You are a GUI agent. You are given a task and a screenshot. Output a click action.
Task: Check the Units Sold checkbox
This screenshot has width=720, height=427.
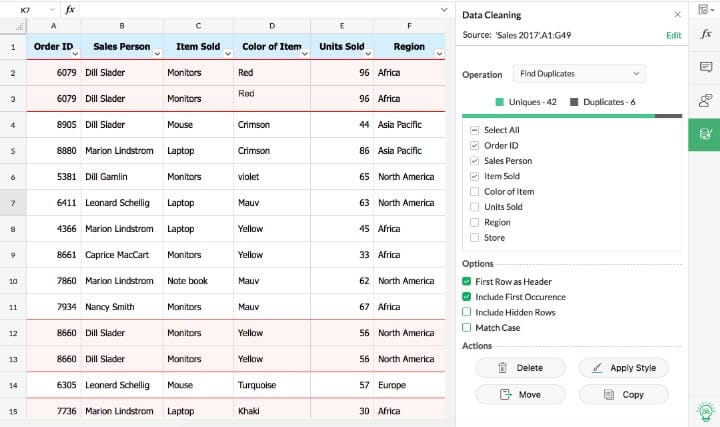tap(474, 207)
